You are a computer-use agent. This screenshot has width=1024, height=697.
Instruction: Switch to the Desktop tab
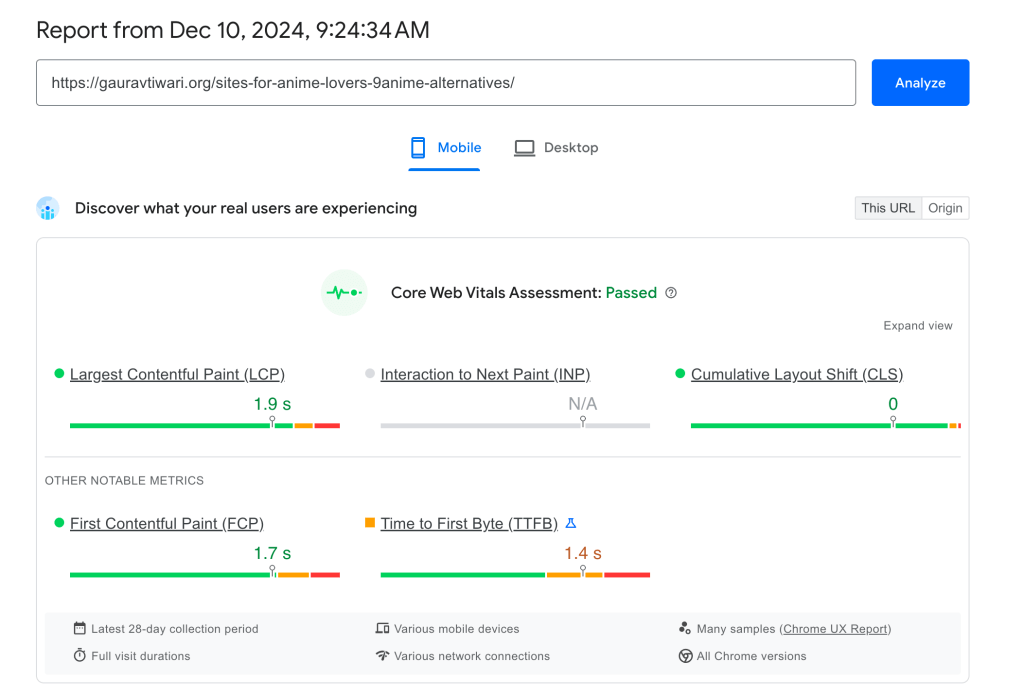pos(556,147)
